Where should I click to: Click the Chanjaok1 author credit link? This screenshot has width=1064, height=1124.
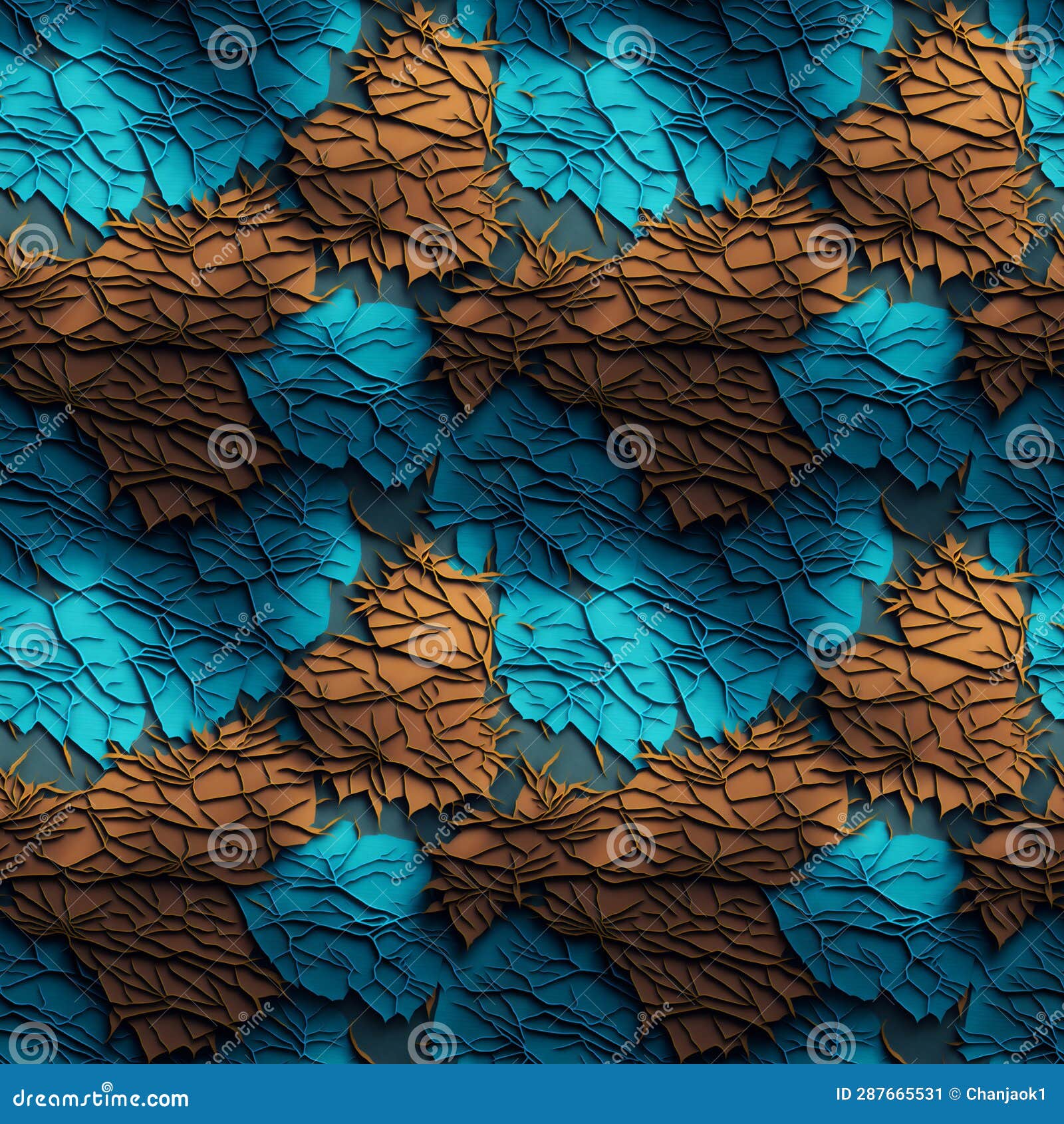[1004, 1094]
